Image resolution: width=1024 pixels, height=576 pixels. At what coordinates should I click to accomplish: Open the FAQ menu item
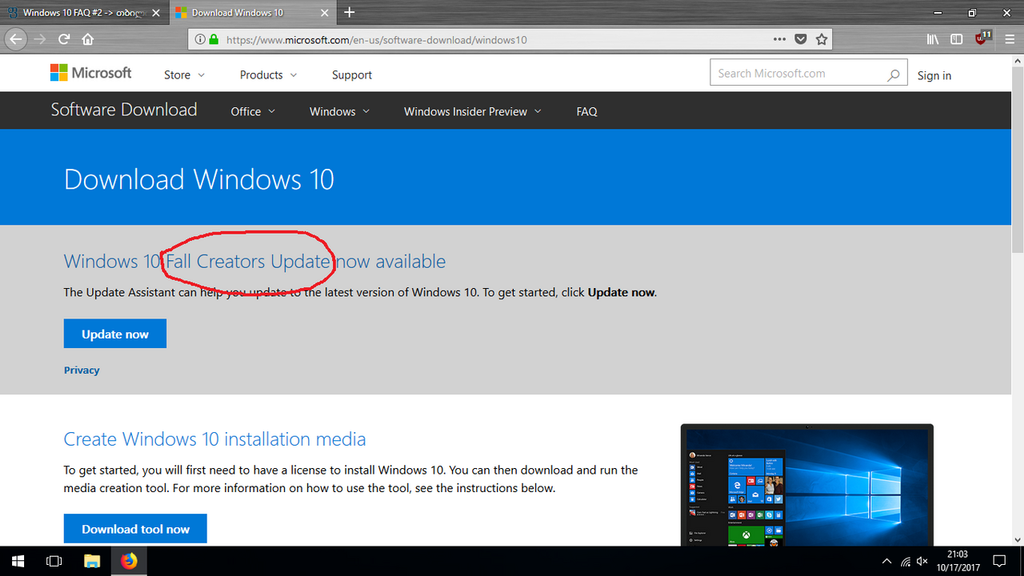(586, 112)
